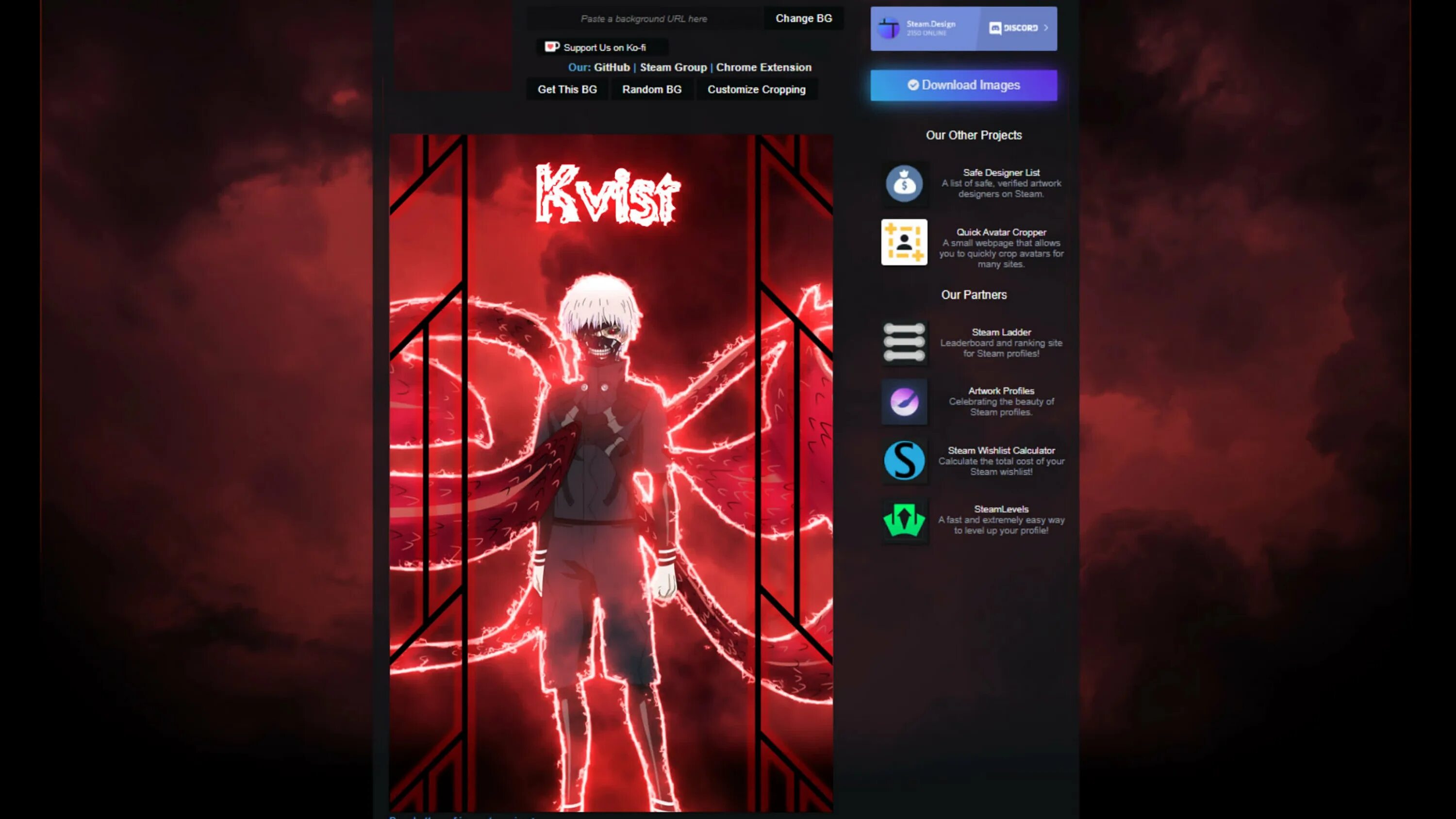Click the Change BG button
The height and width of the screenshot is (819, 1456).
click(x=803, y=18)
